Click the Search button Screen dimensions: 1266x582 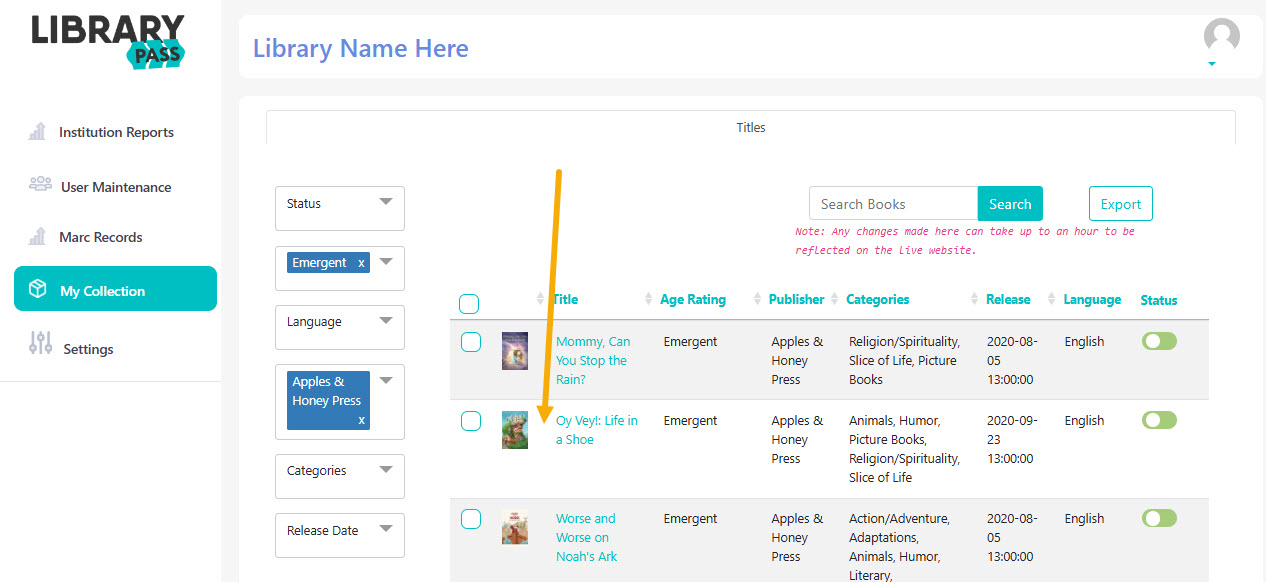click(x=1010, y=203)
